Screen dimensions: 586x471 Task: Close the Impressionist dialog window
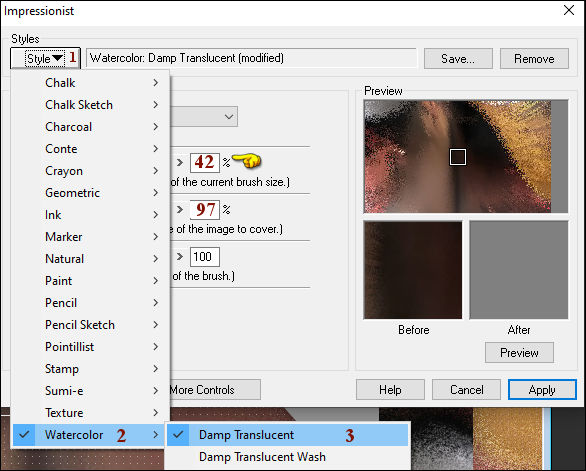[x=569, y=10]
